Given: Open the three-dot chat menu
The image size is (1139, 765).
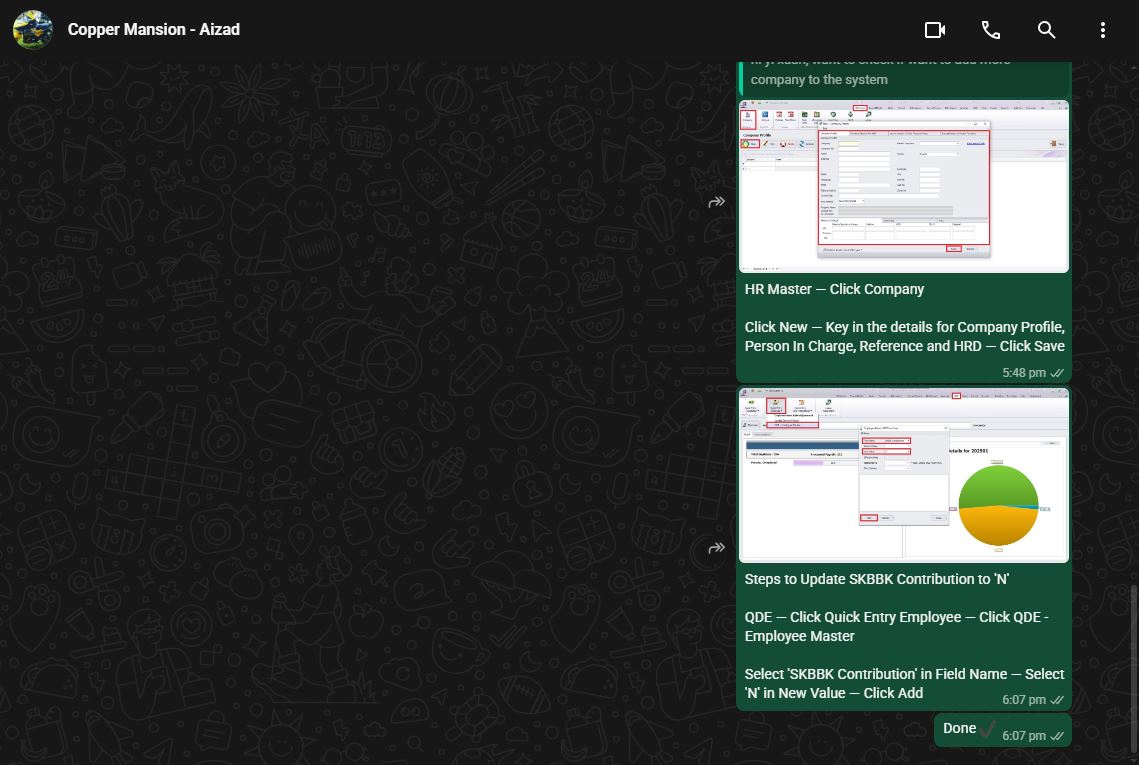Looking at the screenshot, I should click(x=1102, y=30).
